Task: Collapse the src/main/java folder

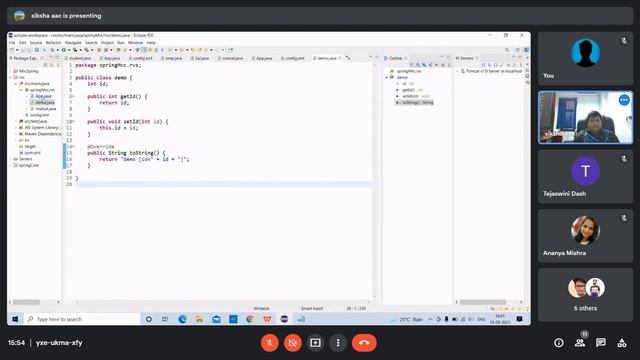Action: click(16, 84)
